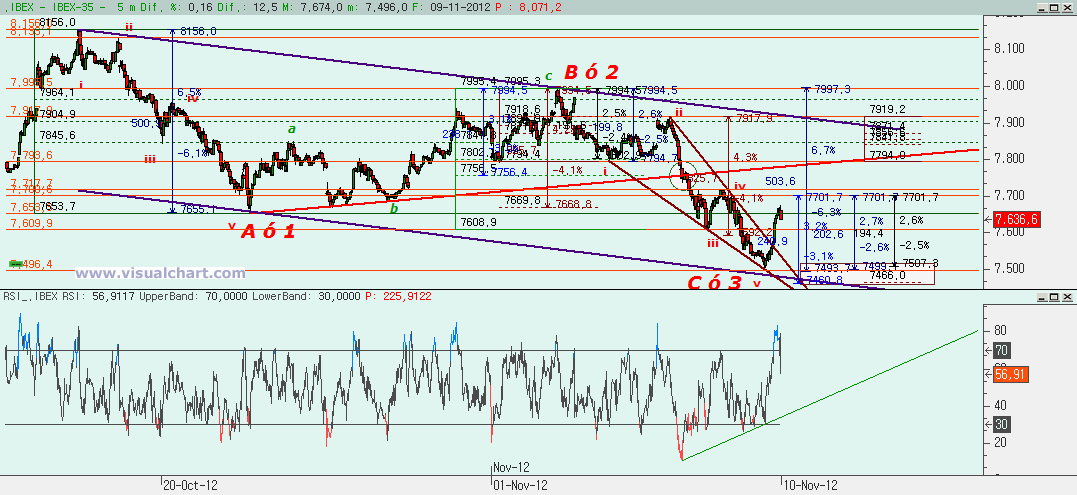Click the 20 level on RSI axis
1077x495 pixels.
[x=1000, y=441]
